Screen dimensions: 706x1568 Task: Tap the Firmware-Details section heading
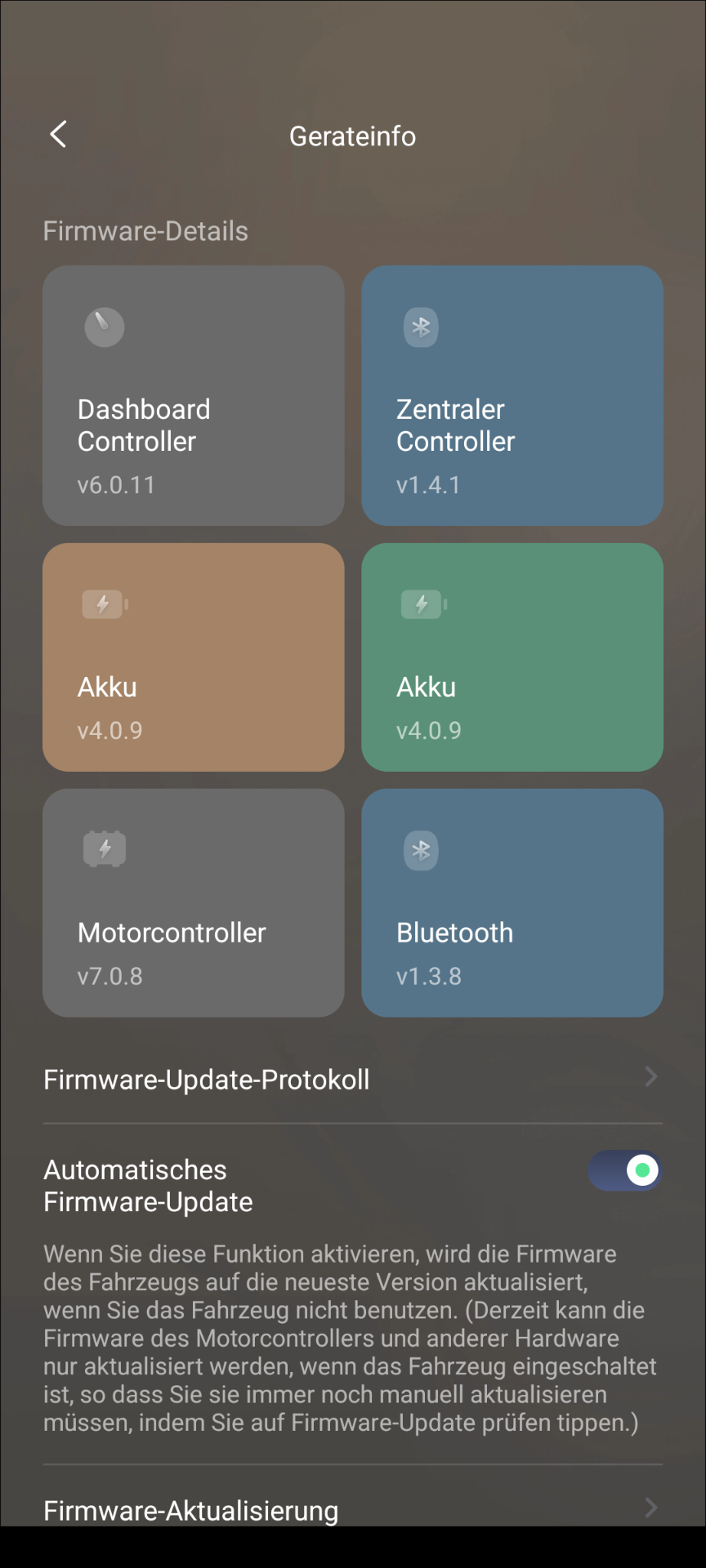click(145, 231)
